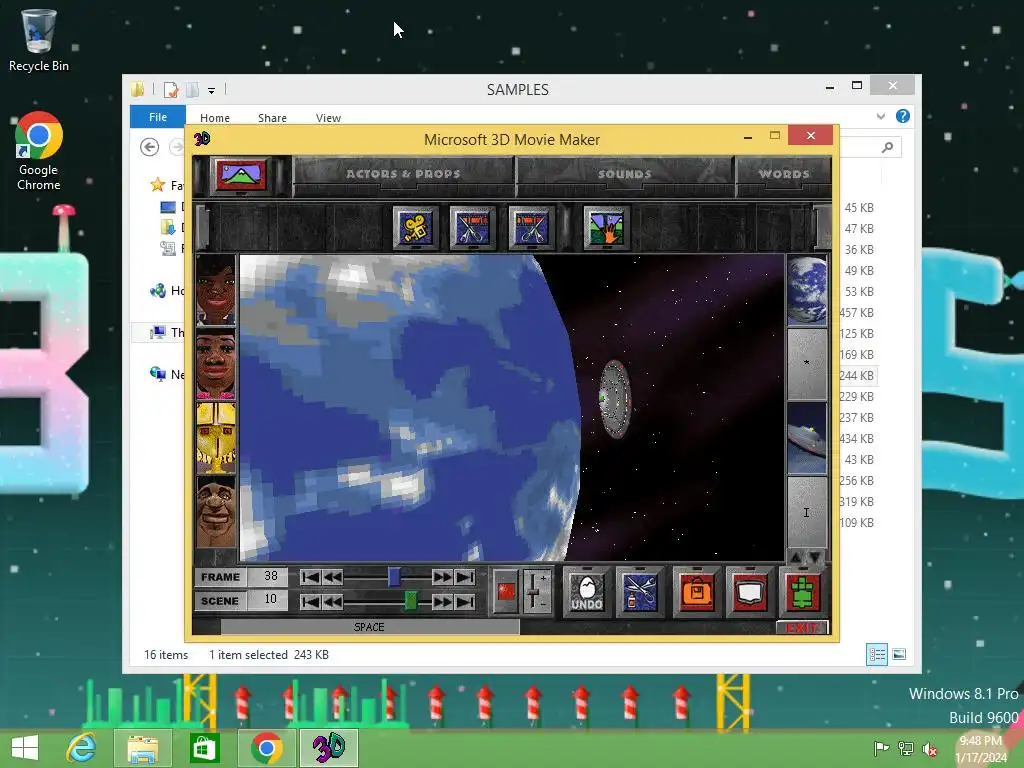This screenshot has width=1024, height=768.
Task: Click the green figure icon
Action: (802, 592)
